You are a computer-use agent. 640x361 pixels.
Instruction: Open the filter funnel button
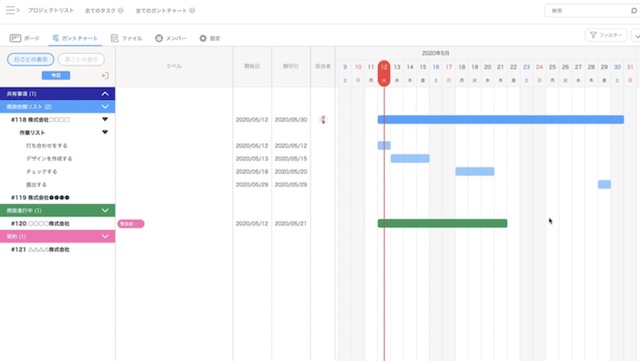[x=606, y=35]
